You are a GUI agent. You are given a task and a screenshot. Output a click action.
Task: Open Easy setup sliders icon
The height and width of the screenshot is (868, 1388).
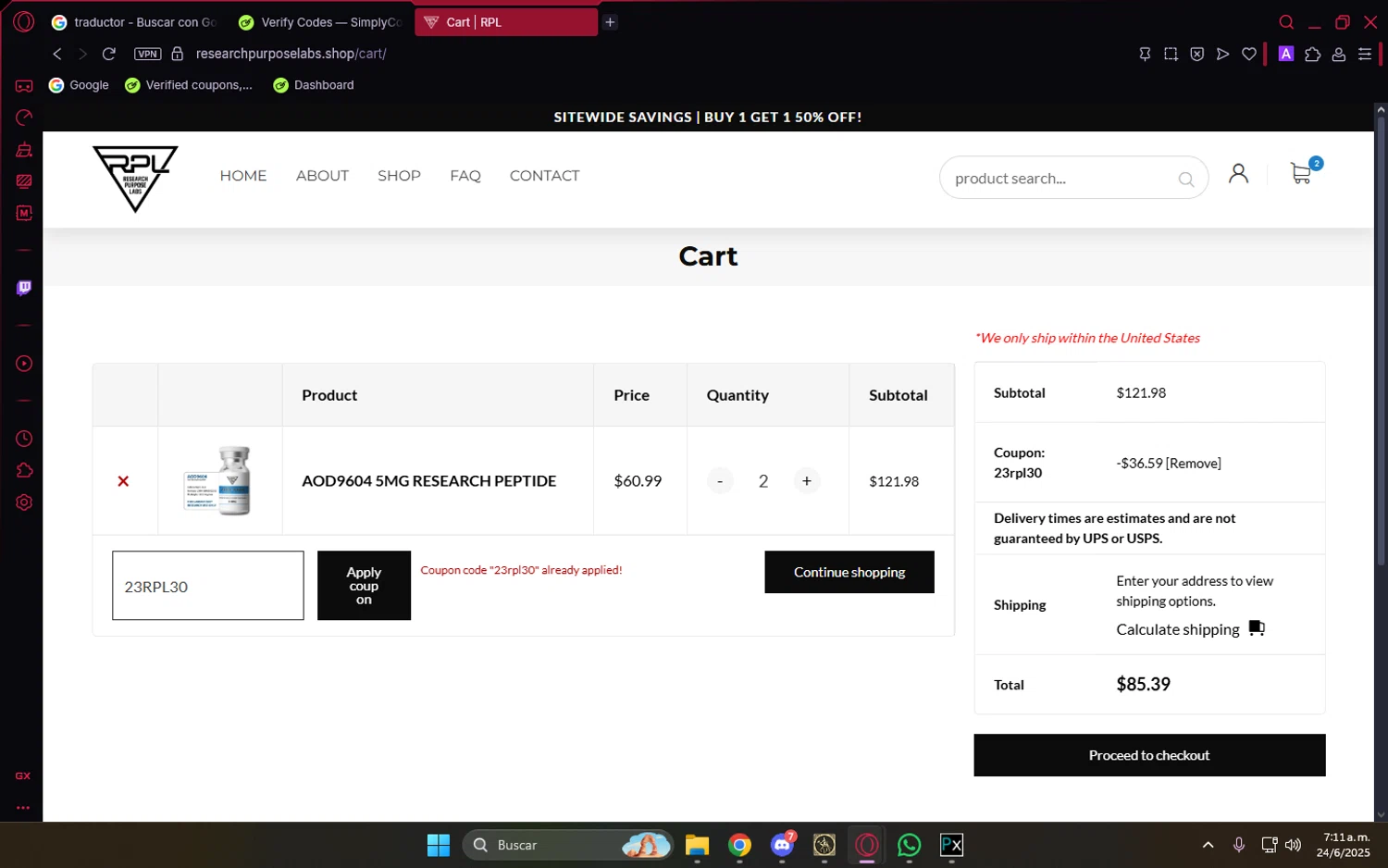pos(1365,55)
